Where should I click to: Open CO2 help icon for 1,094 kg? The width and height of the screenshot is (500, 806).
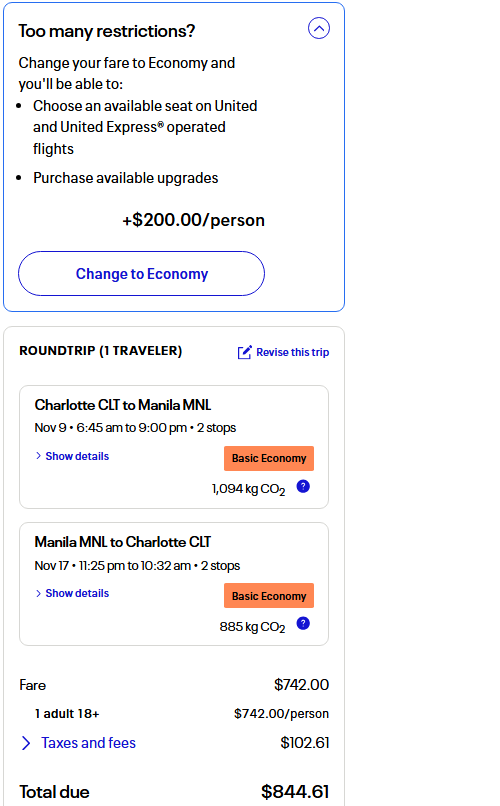pos(303,486)
